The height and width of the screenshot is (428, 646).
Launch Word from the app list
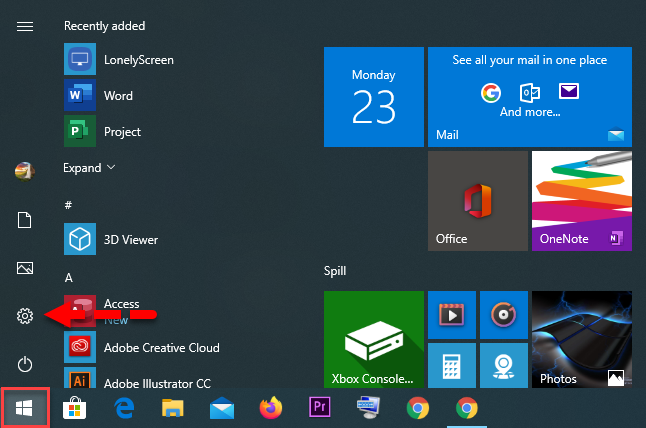point(118,96)
